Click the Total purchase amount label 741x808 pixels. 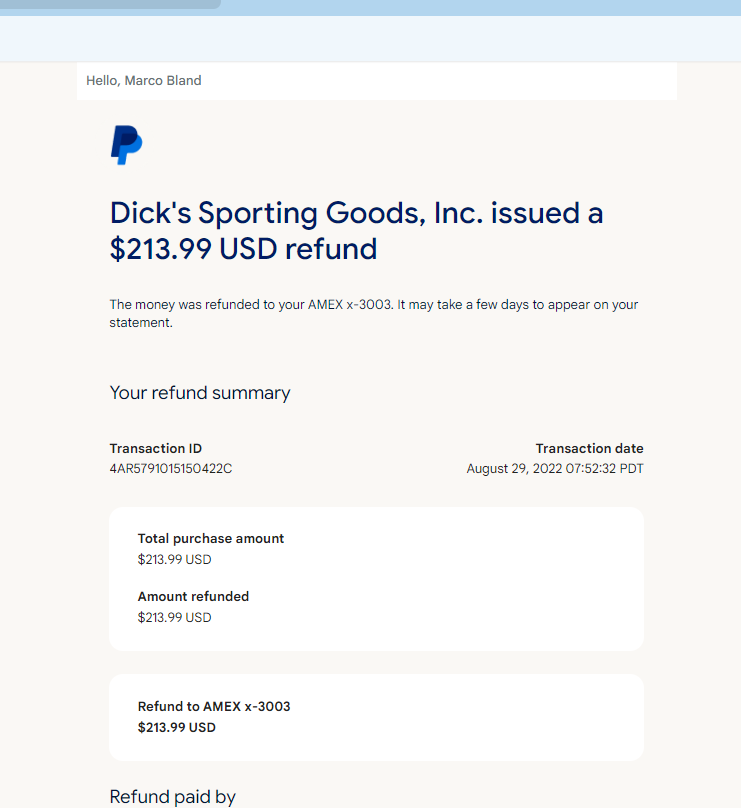211,538
